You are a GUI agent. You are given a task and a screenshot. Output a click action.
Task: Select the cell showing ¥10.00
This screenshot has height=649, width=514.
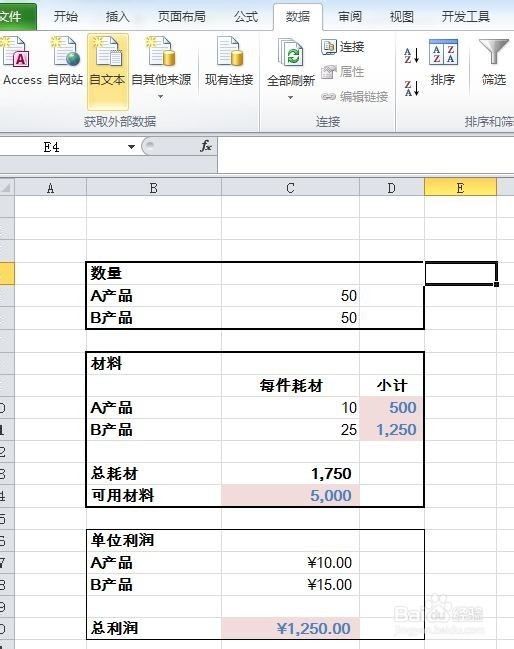290,562
